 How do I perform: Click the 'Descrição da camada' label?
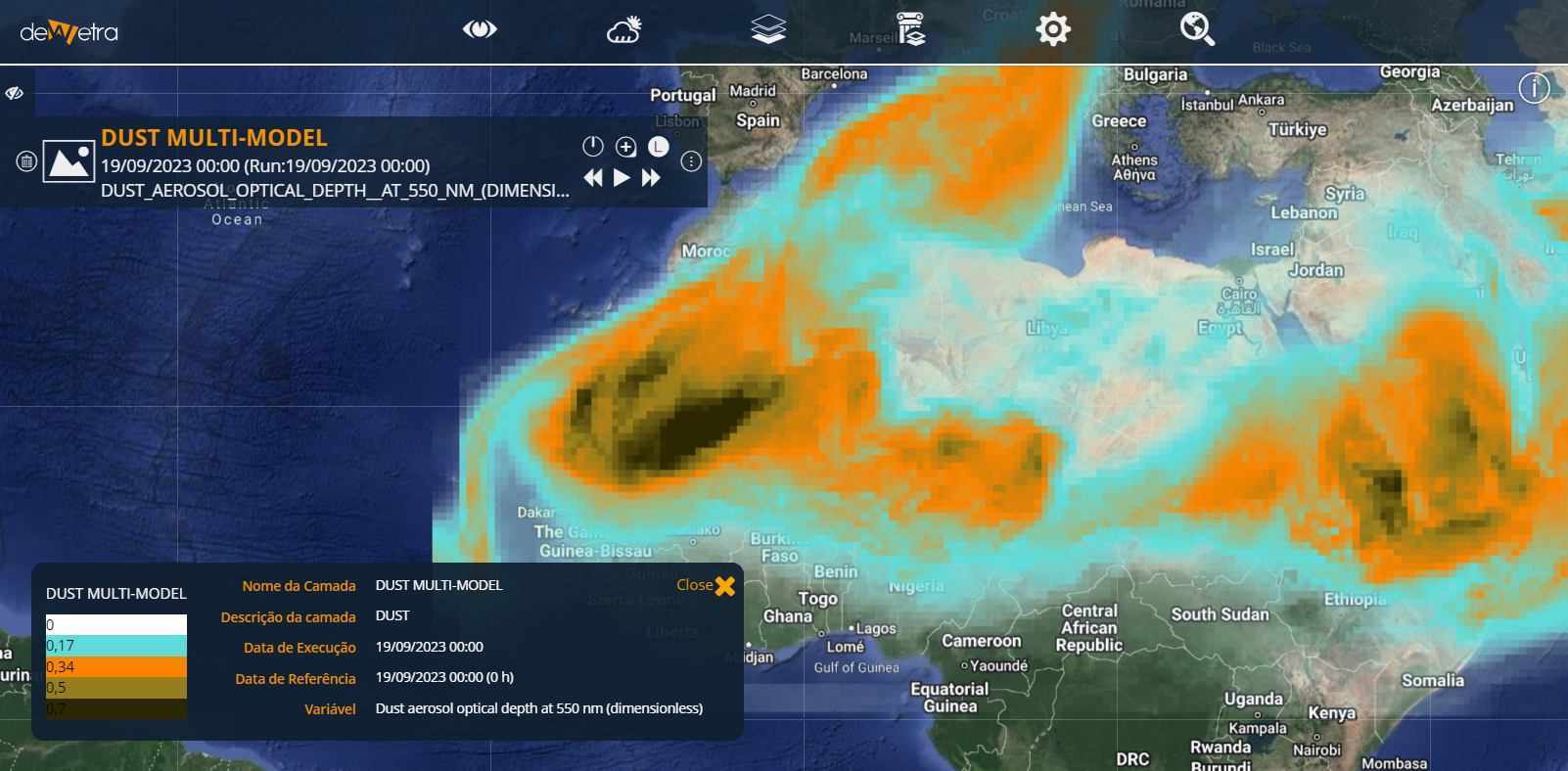[x=289, y=617]
